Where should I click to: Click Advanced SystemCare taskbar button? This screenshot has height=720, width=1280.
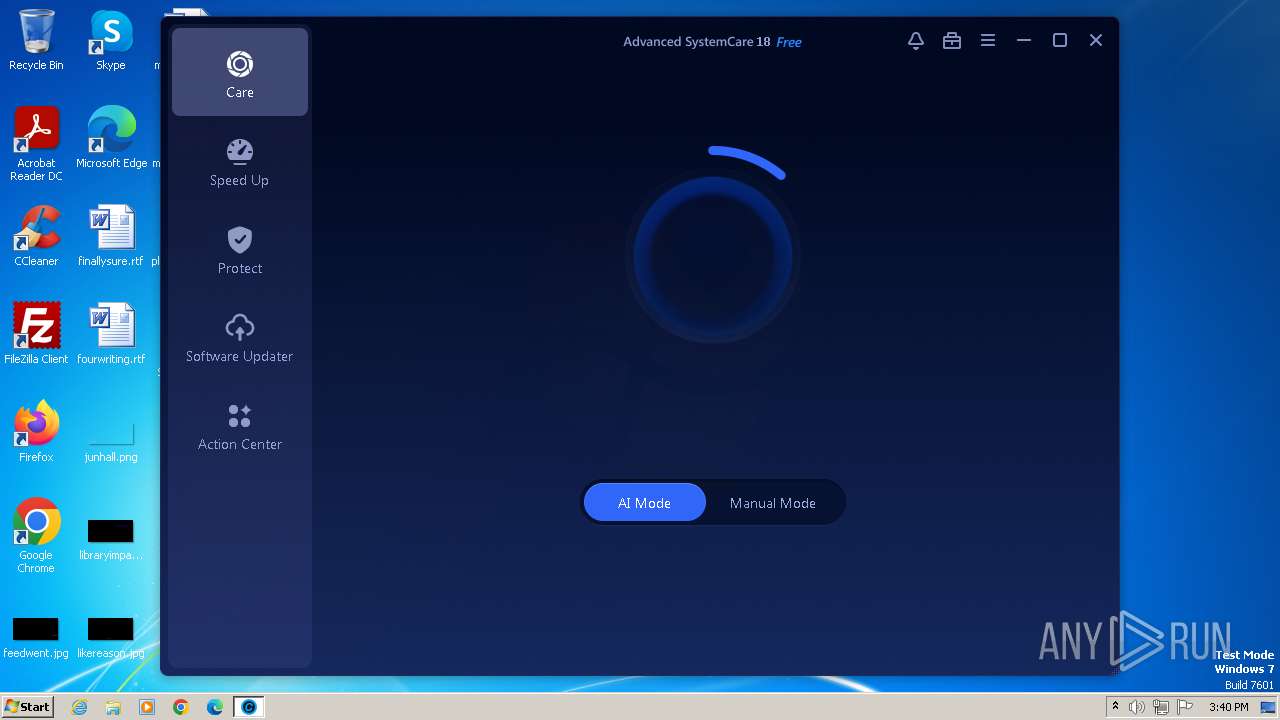pos(249,707)
